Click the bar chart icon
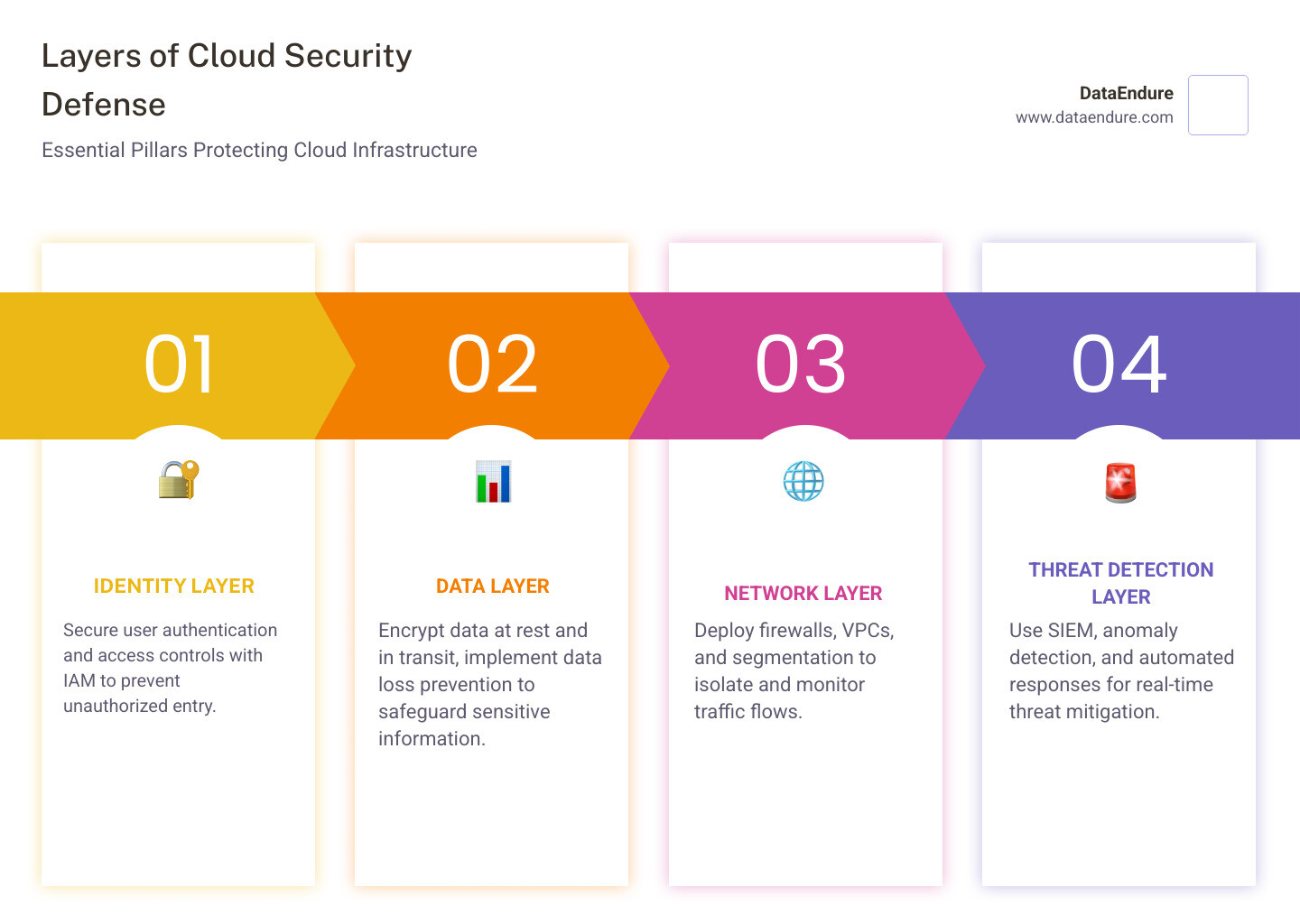The width and height of the screenshot is (1300, 924). [493, 481]
